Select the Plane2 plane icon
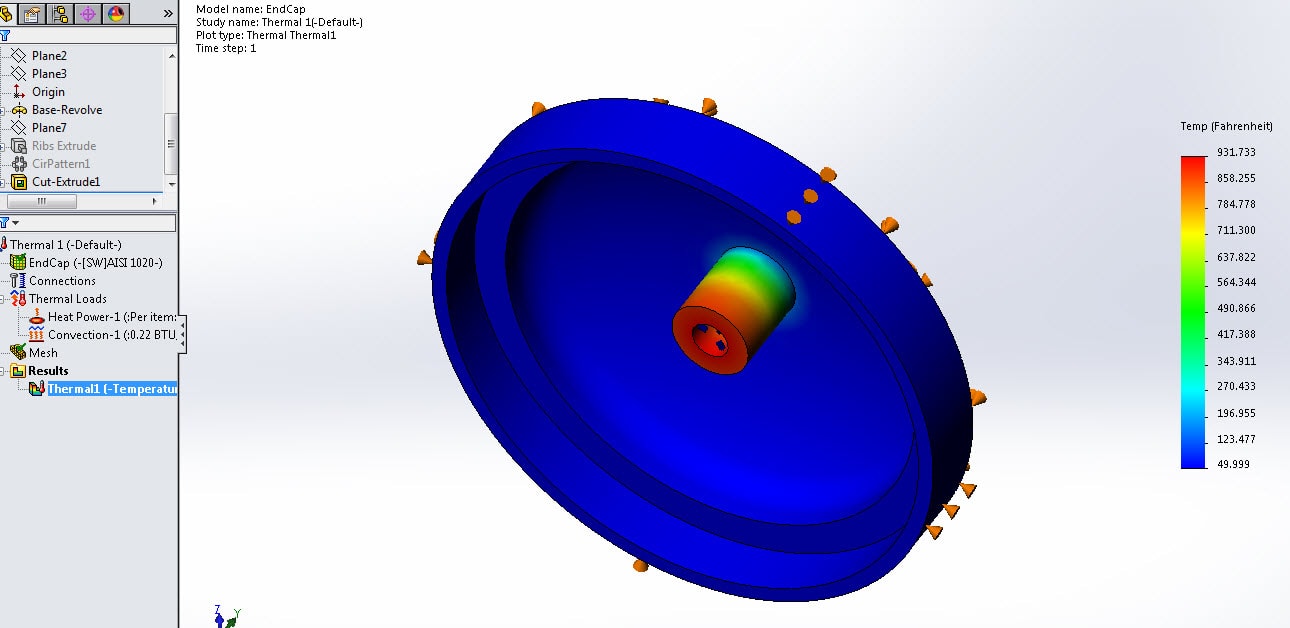 click(18, 56)
